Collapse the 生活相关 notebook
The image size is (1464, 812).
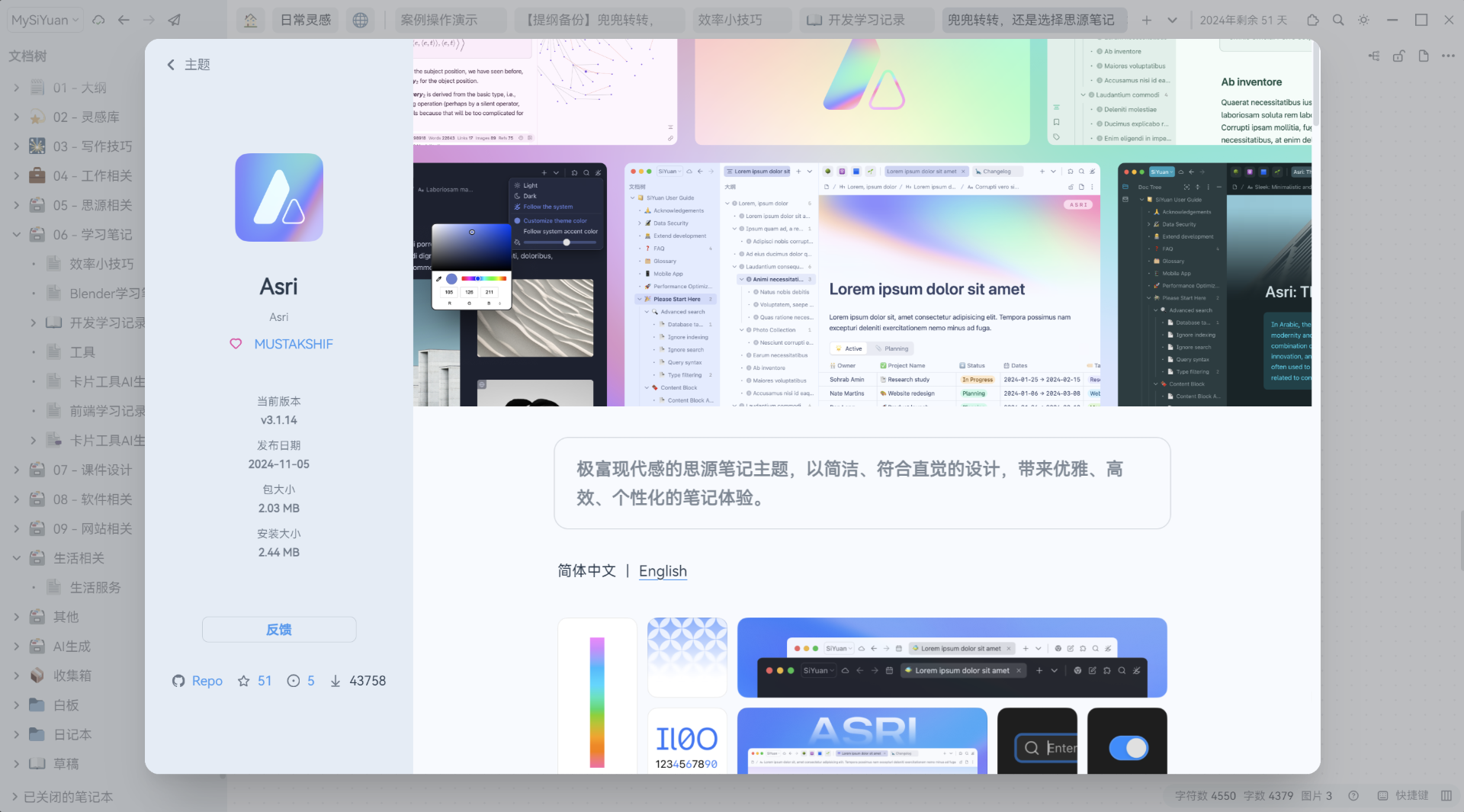16,558
